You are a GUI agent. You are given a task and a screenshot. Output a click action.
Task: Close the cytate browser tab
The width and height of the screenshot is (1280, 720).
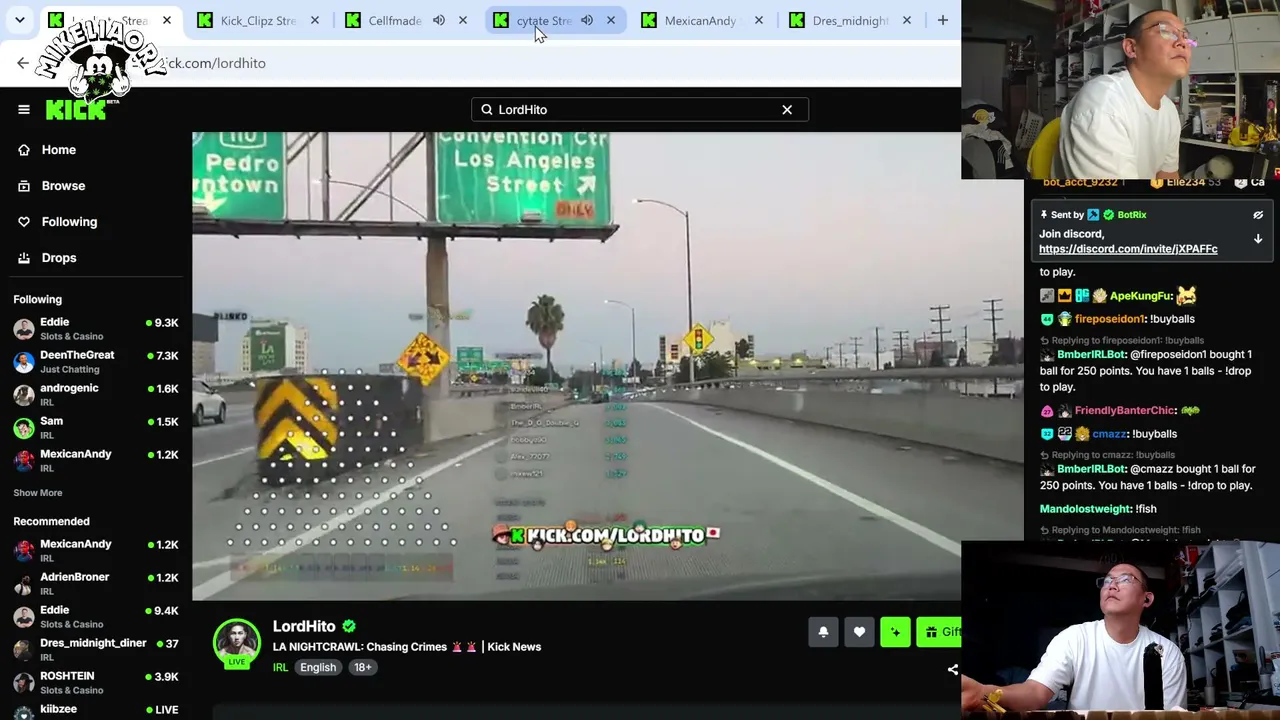611,20
